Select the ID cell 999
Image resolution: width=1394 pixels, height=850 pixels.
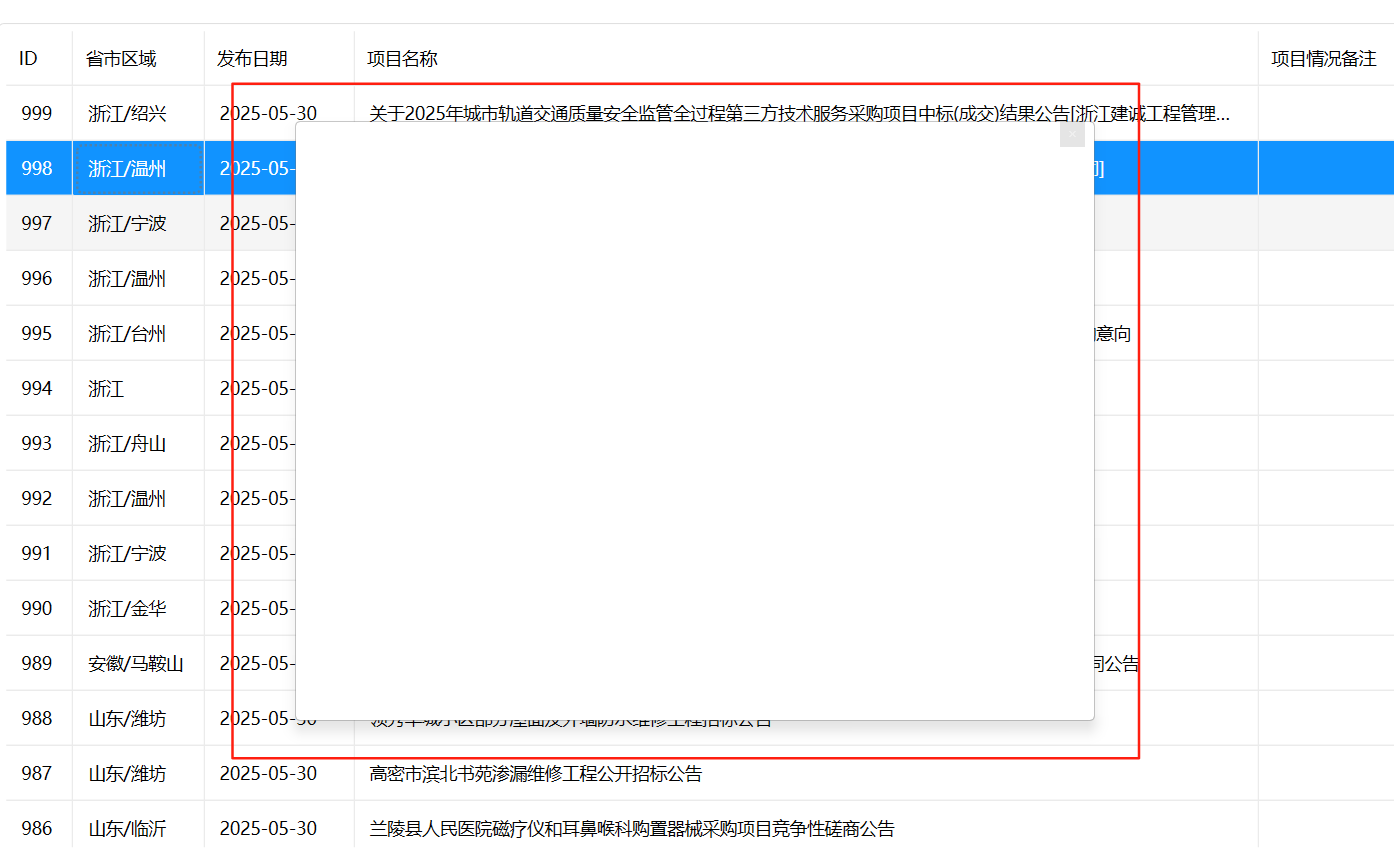[x=37, y=113]
